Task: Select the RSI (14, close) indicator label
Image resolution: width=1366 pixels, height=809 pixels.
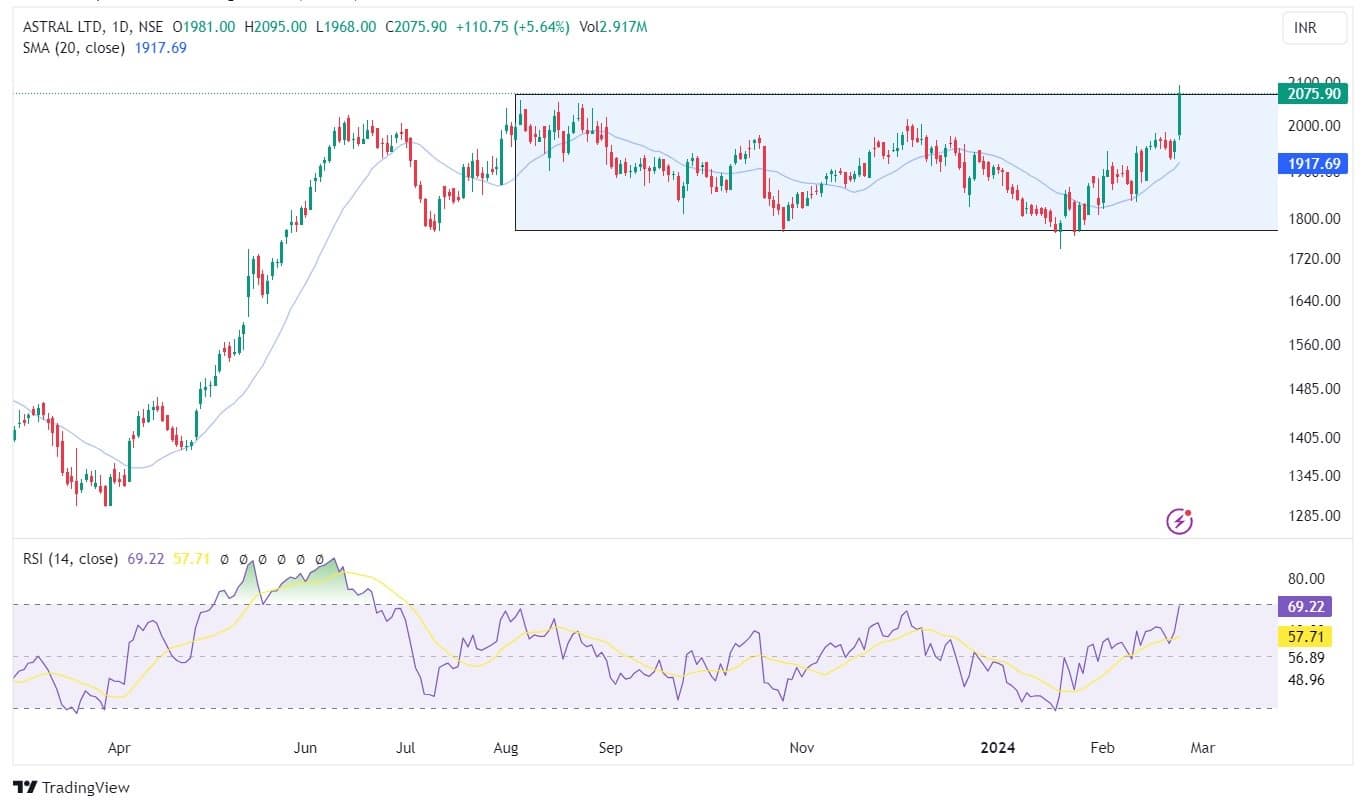Action: pyautogui.click(x=71, y=559)
